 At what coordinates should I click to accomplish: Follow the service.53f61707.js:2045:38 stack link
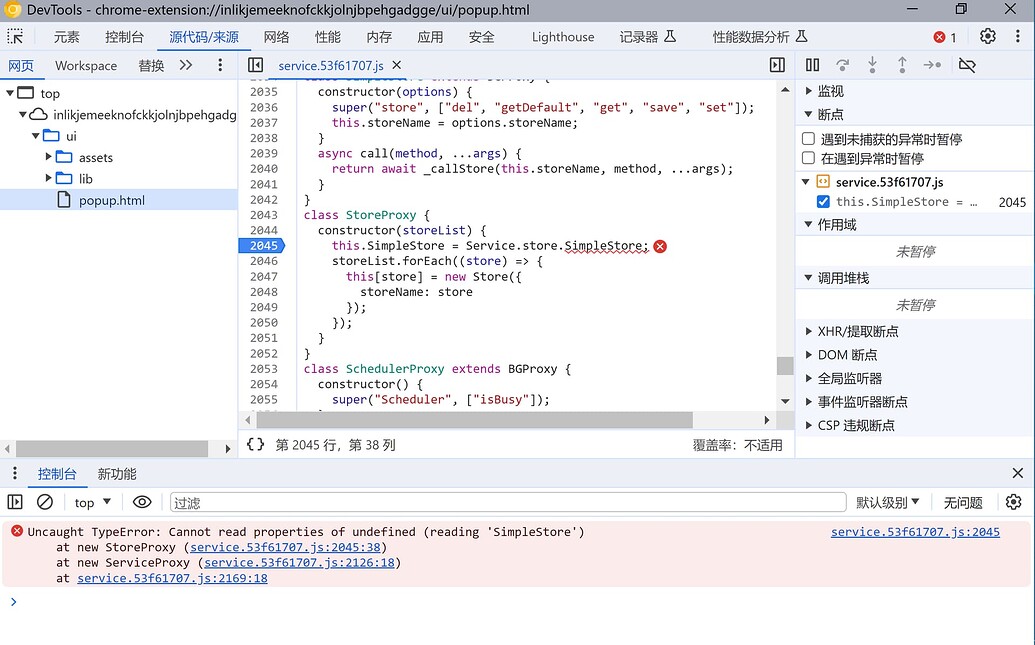pyautogui.click(x=285, y=547)
